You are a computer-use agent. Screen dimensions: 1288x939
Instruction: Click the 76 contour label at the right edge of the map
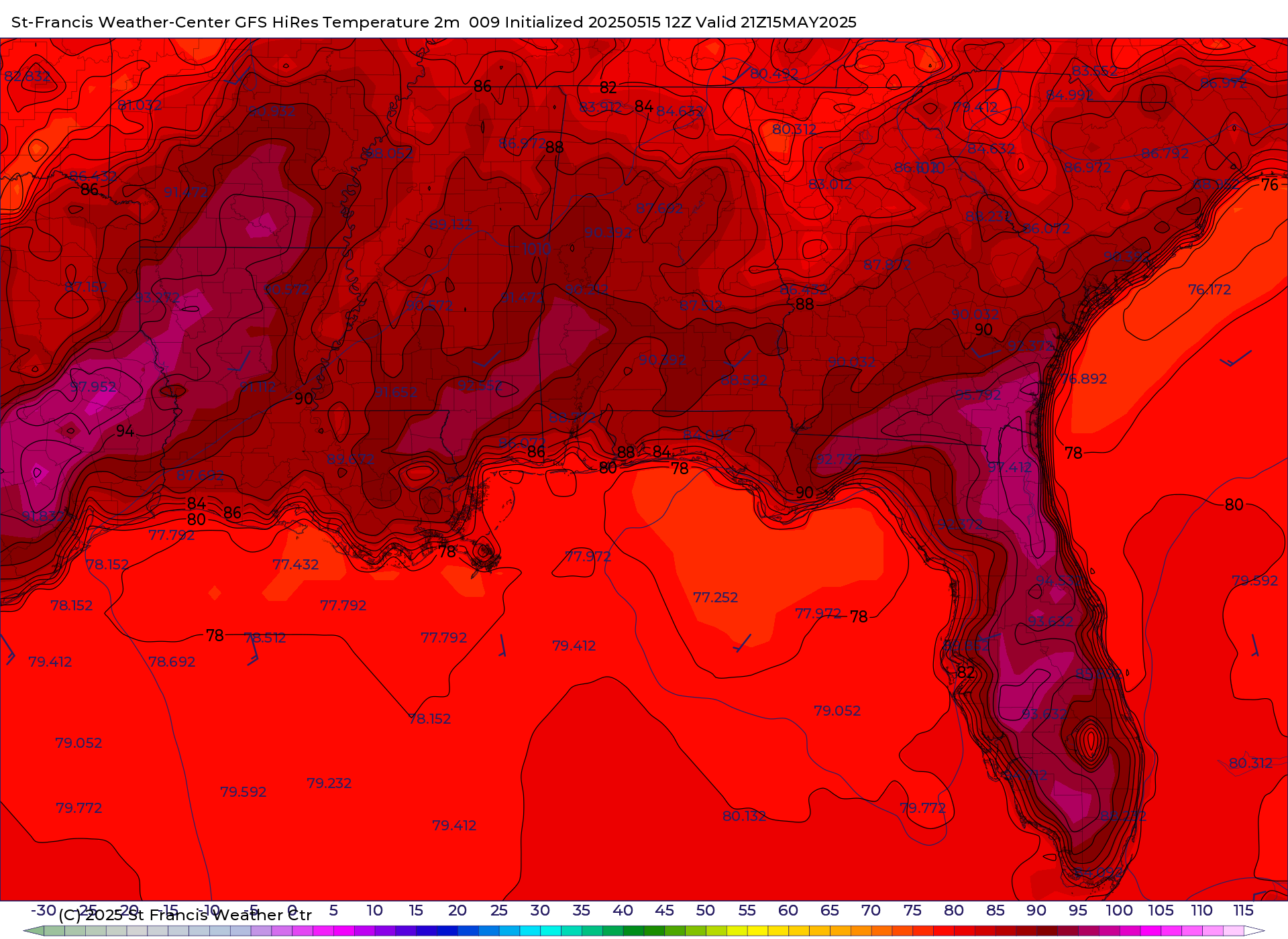(x=1270, y=185)
